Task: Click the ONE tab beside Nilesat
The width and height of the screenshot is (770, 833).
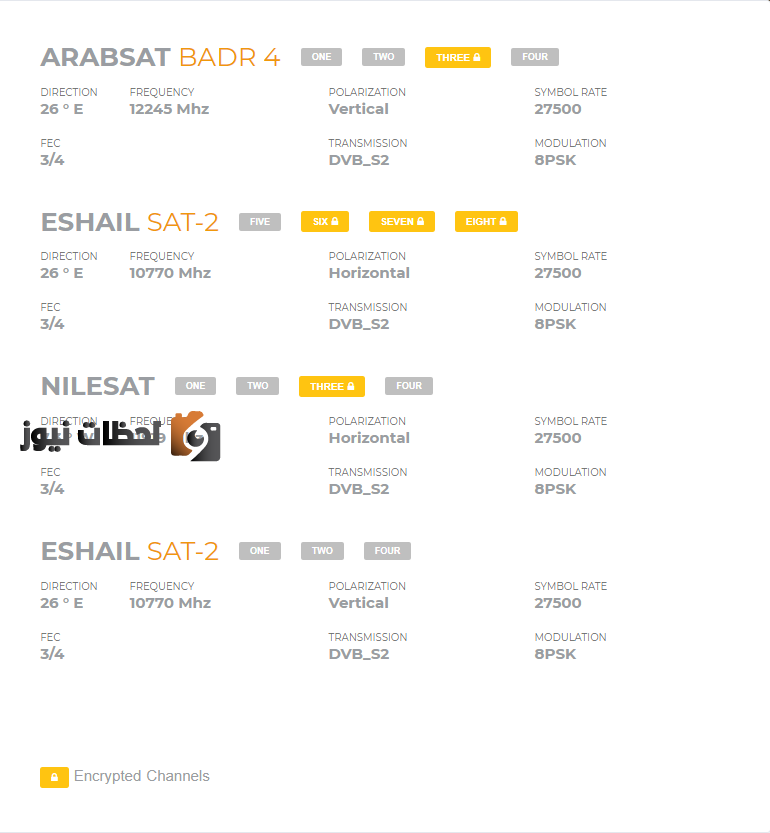Action: coord(195,386)
